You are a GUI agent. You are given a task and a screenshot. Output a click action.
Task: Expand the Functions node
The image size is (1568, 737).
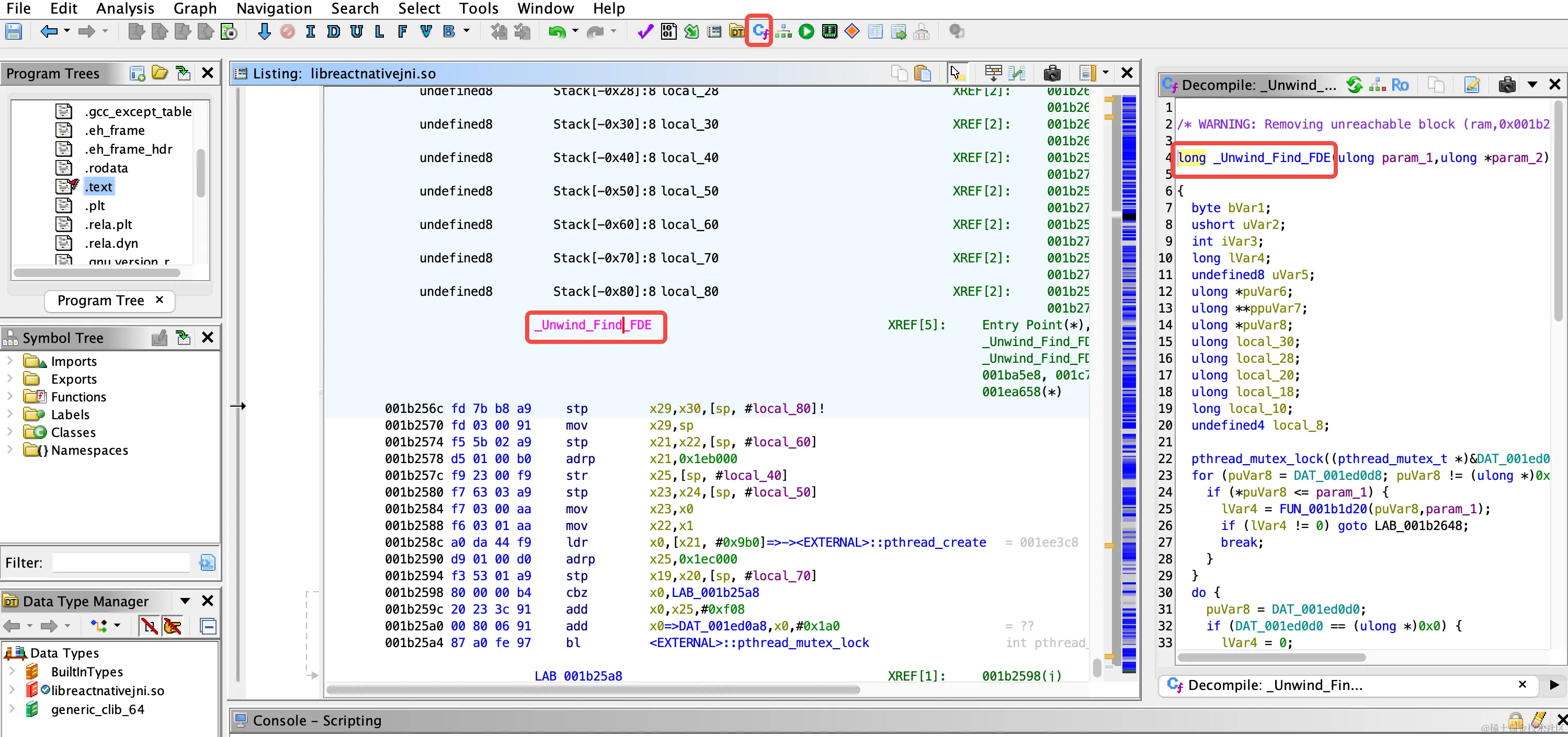[10, 396]
